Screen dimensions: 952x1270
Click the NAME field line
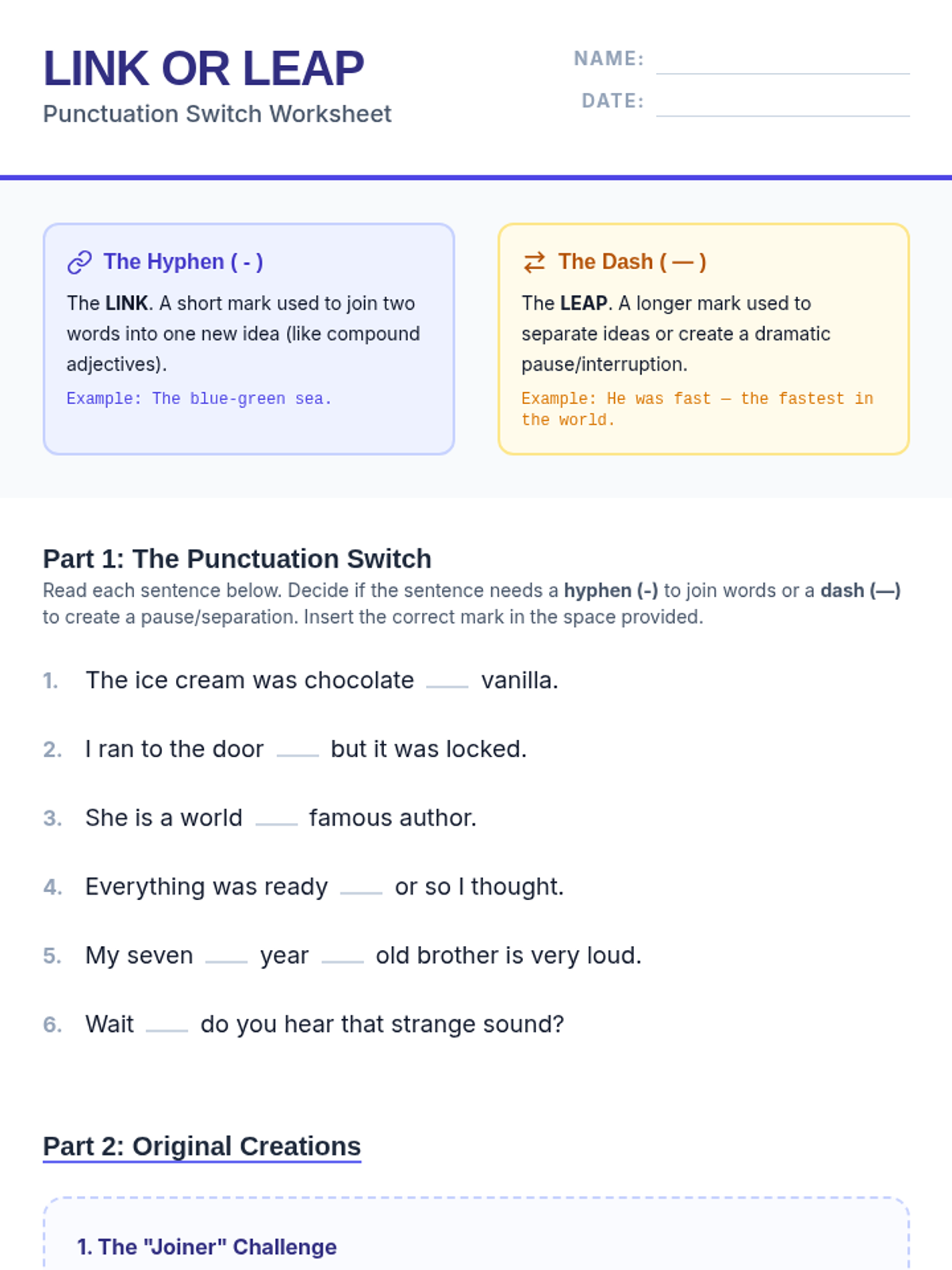(x=782, y=62)
